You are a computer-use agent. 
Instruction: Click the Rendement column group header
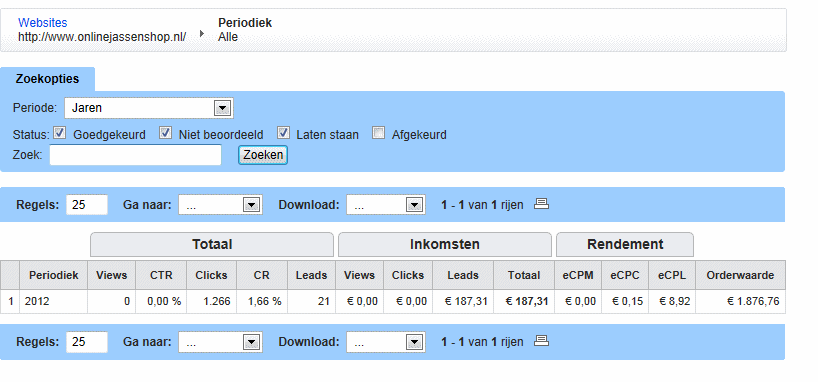(625, 244)
